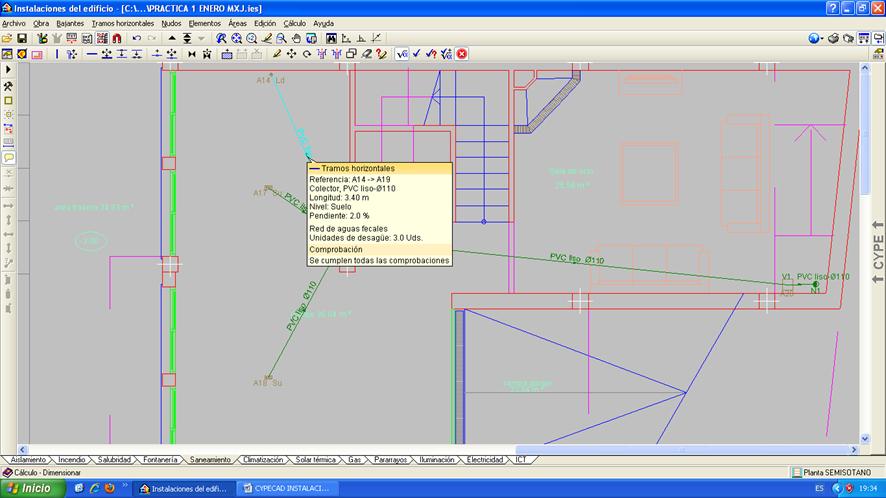
Task: Switch to the Fontanería tab
Action: 160,460
